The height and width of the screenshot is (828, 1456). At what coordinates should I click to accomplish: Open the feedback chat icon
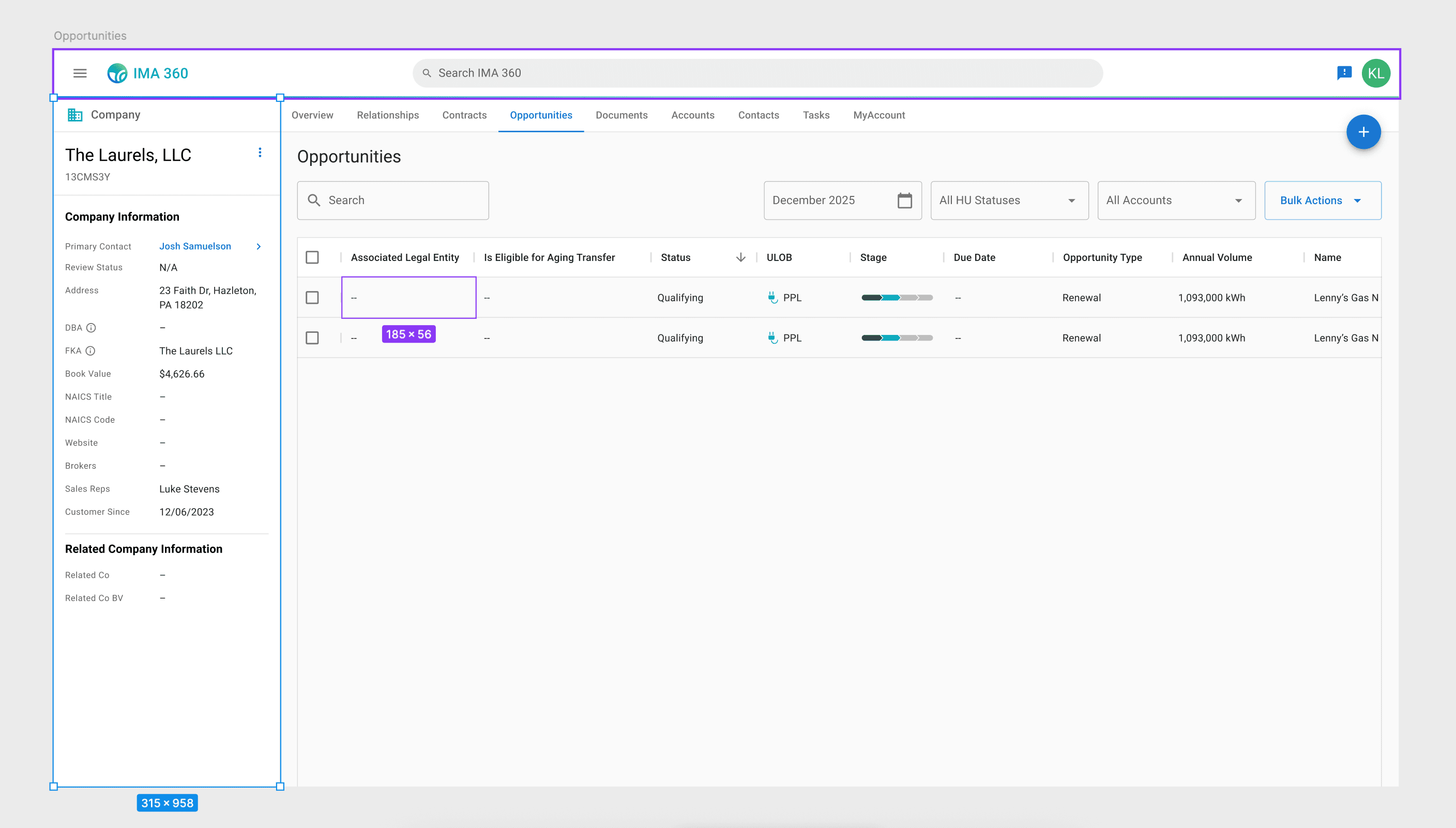[1344, 73]
